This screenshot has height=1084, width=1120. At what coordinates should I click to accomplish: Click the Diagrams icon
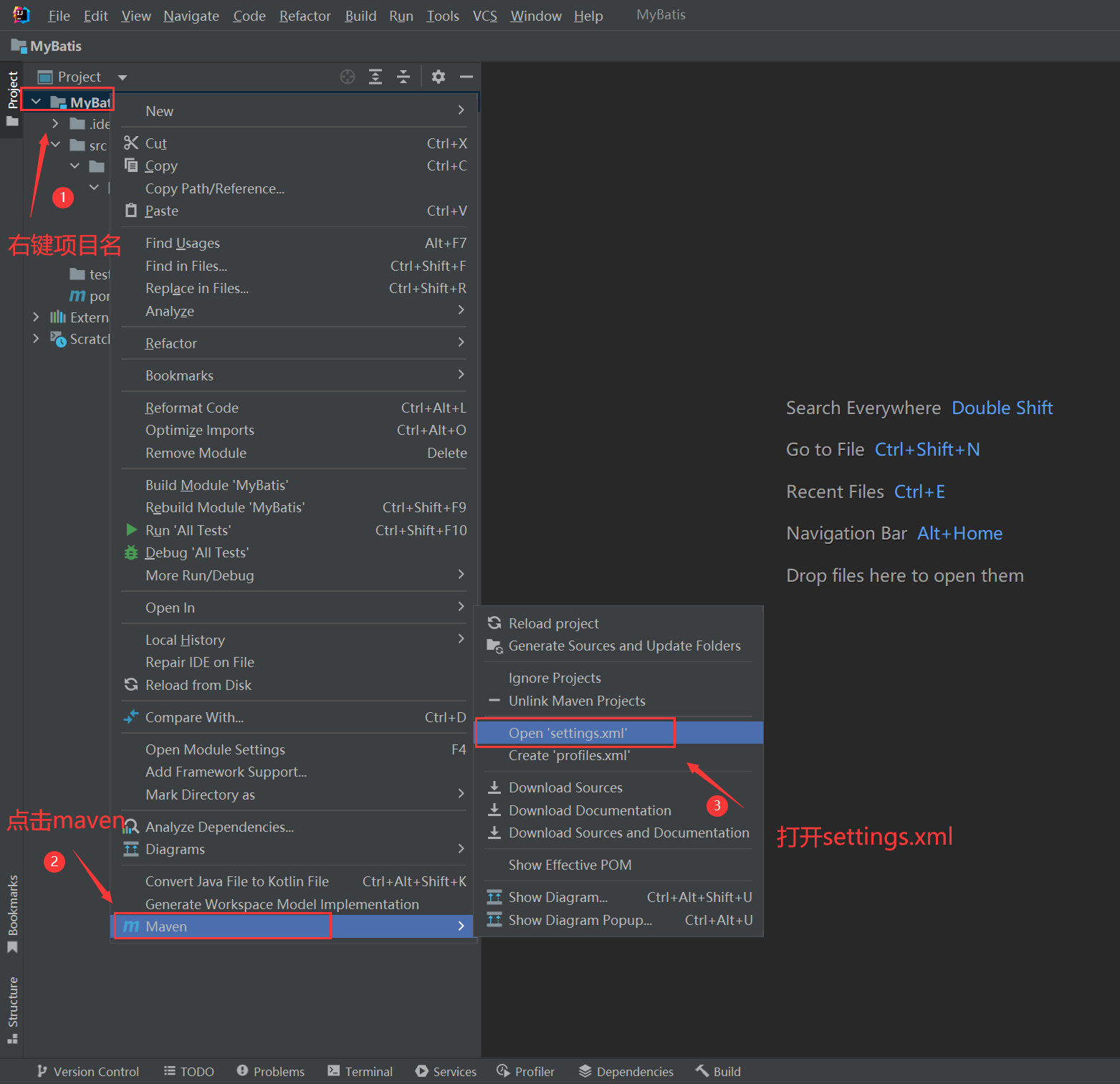click(x=131, y=849)
